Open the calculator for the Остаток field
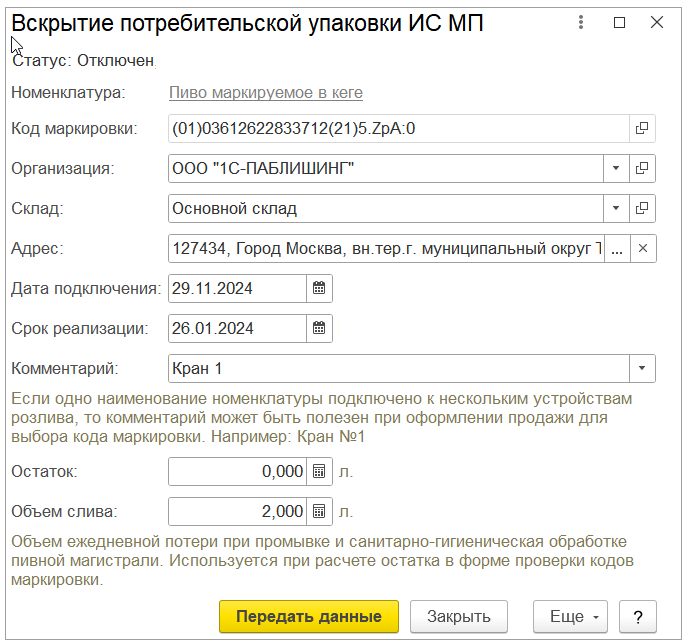This screenshot has height=644, width=692. click(319, 472)
